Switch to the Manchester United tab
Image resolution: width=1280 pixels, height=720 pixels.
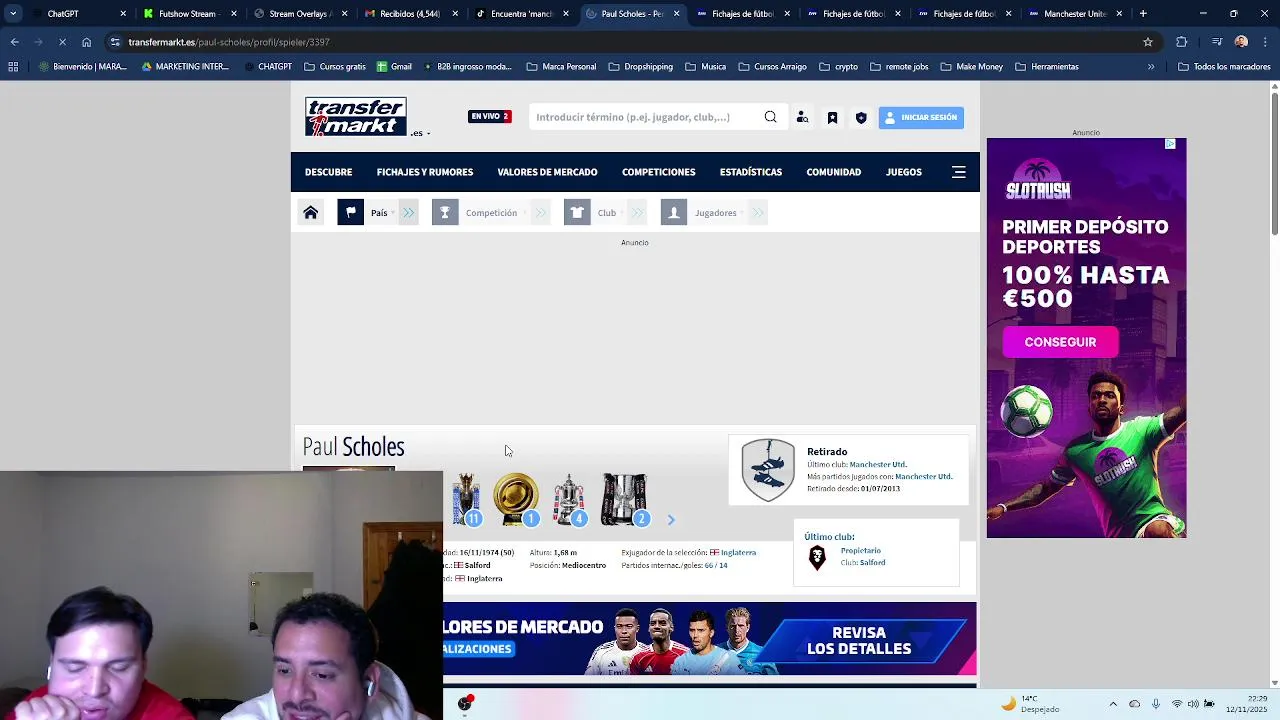(1074, 14)
